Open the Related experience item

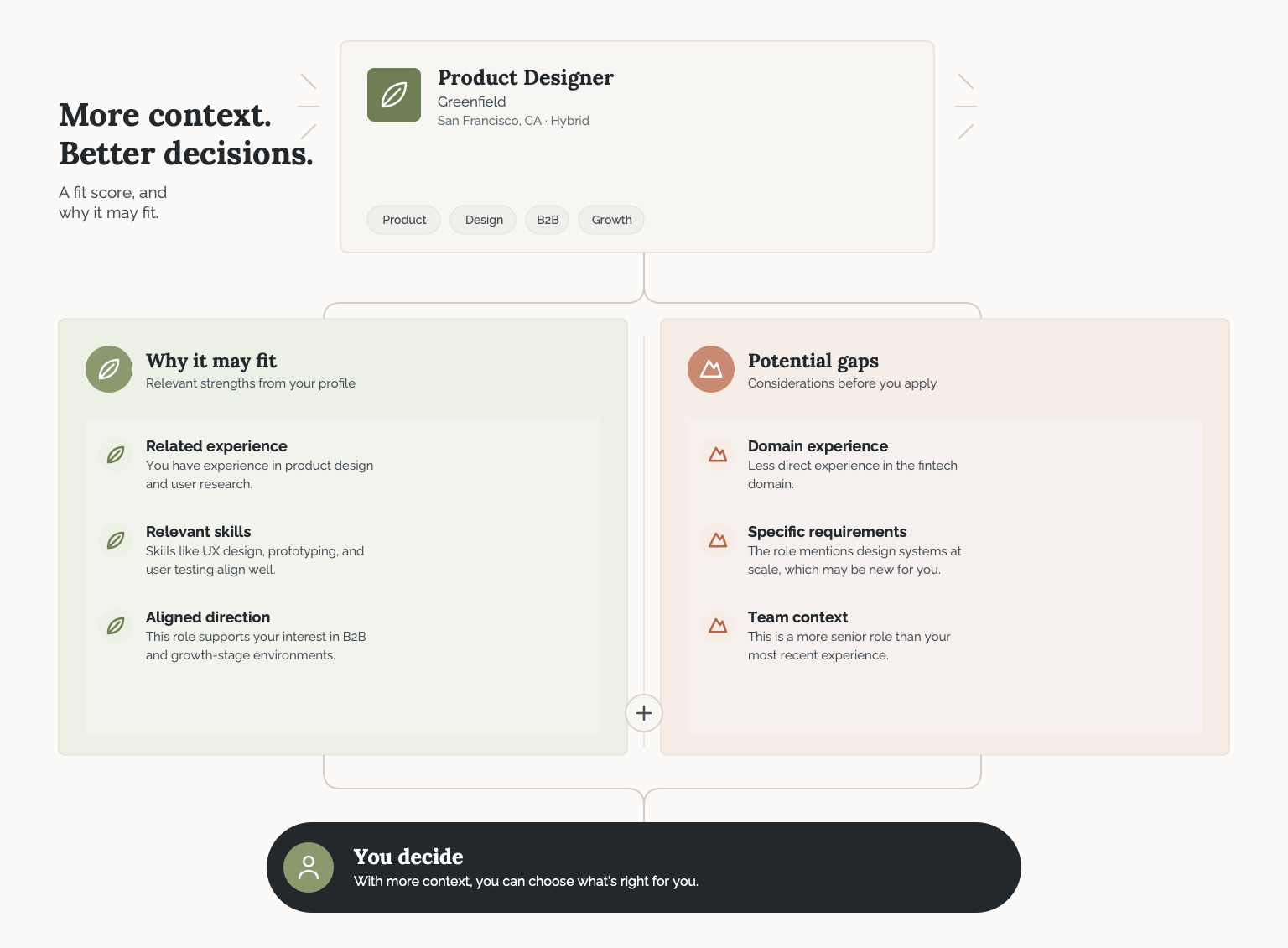(x=260, y=465)
